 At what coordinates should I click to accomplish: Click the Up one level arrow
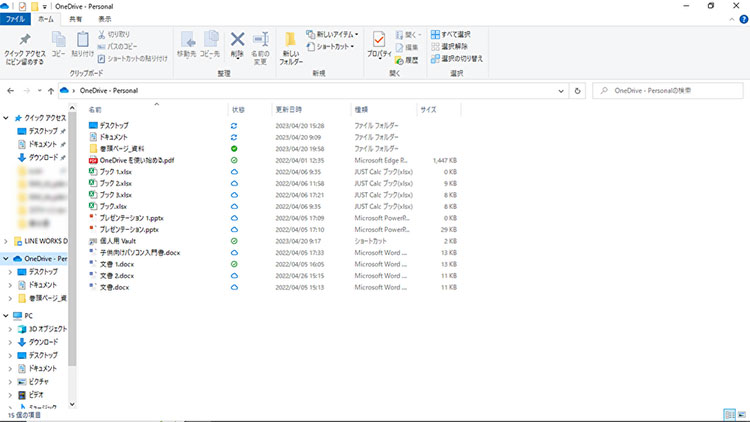51,90
